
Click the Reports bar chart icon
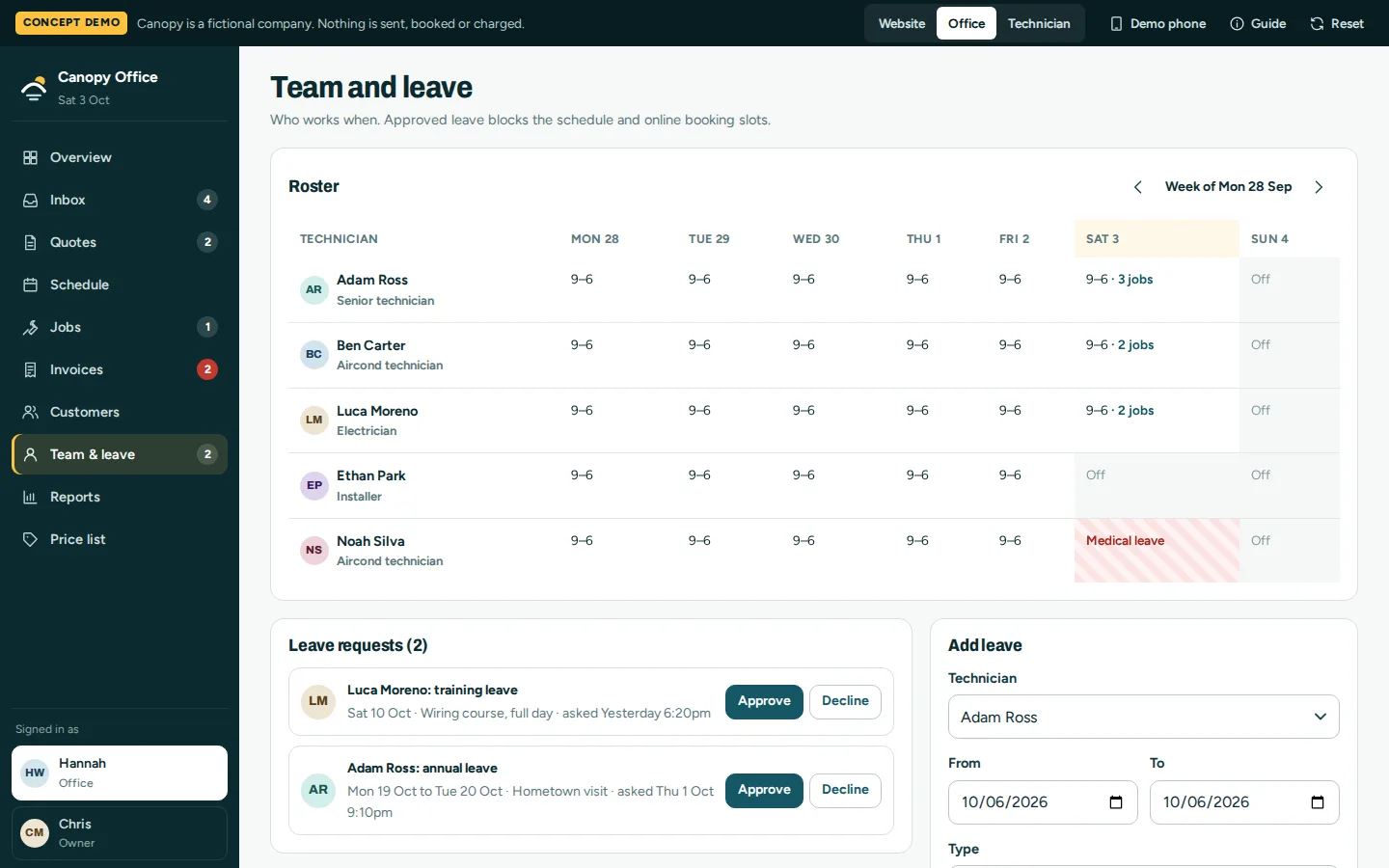[31, 497]
